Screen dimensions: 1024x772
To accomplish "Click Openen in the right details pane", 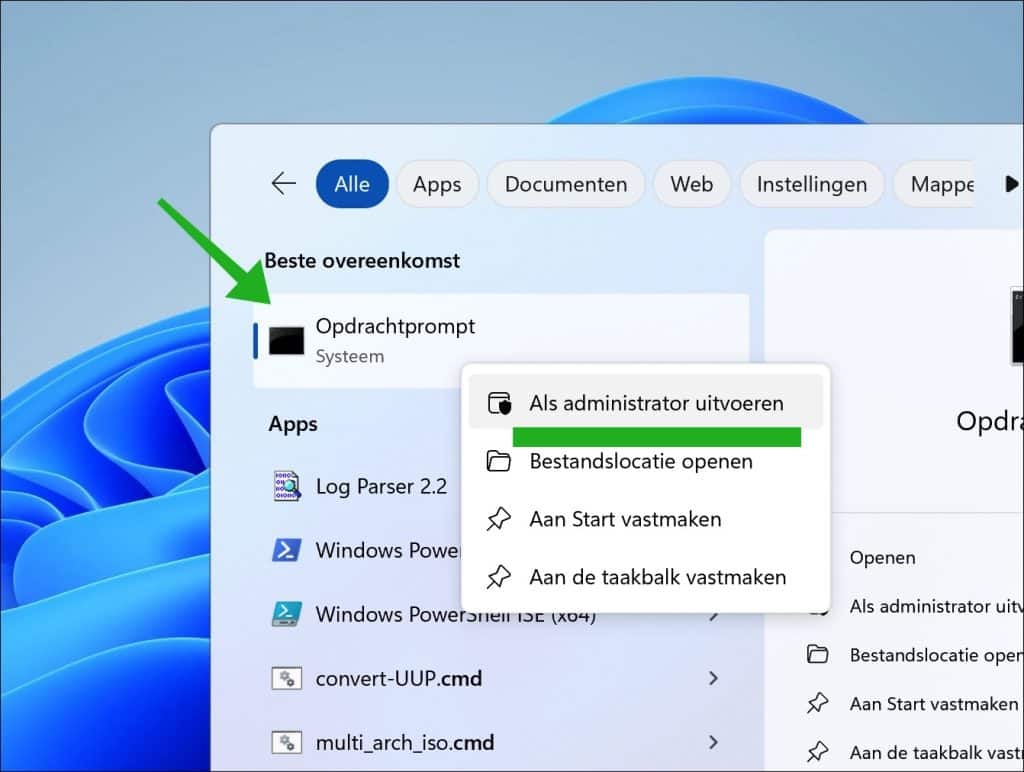I will coord(882,558).
